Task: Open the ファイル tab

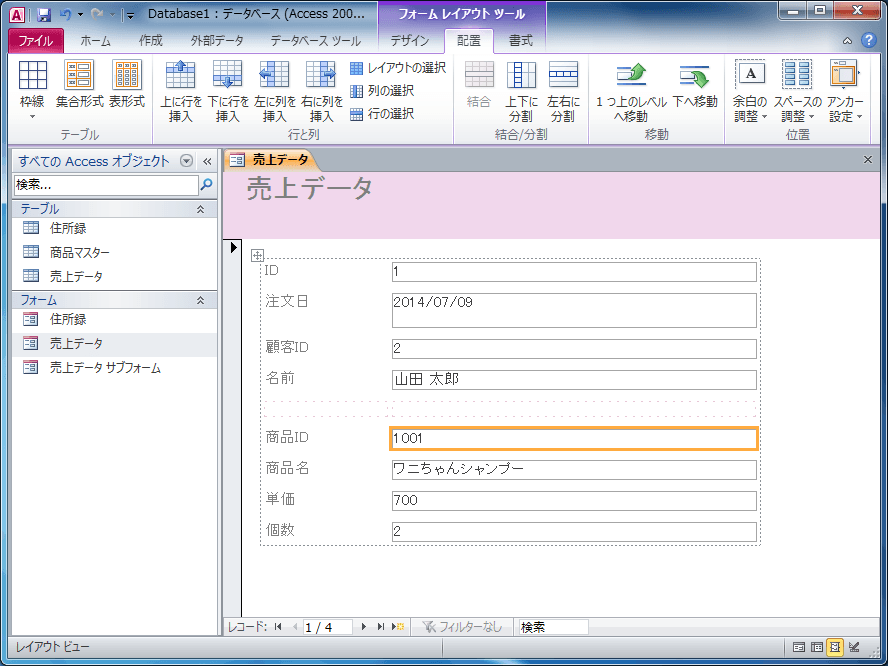Action: pyautogui.click(x=36, y=41)
